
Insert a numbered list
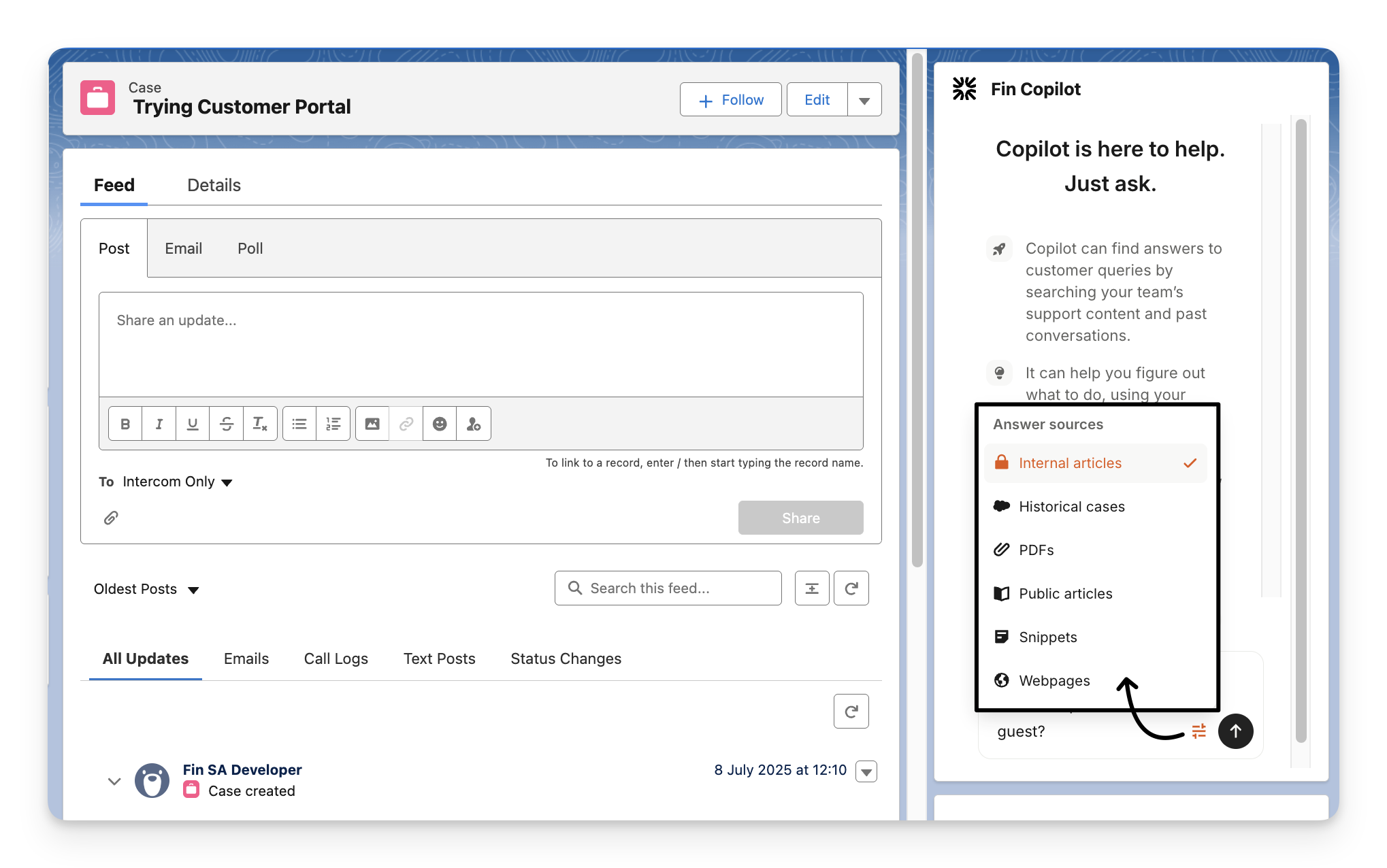(x=333, y=424)
